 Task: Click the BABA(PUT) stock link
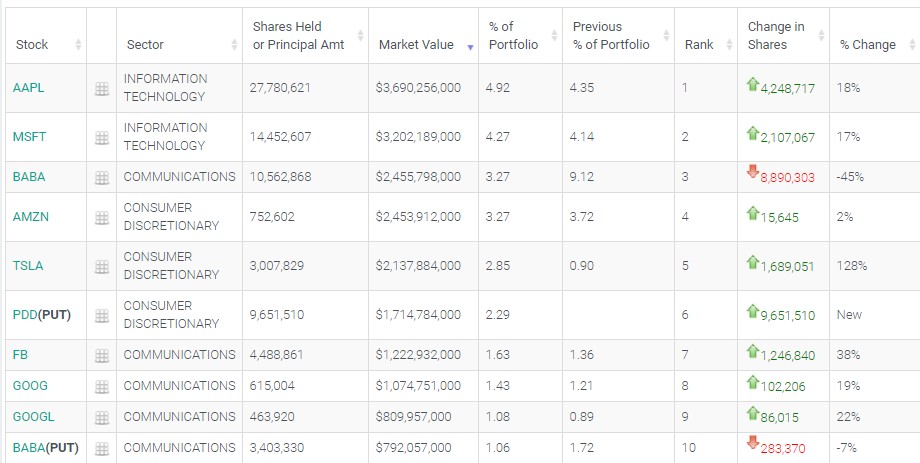coord(45,447)
